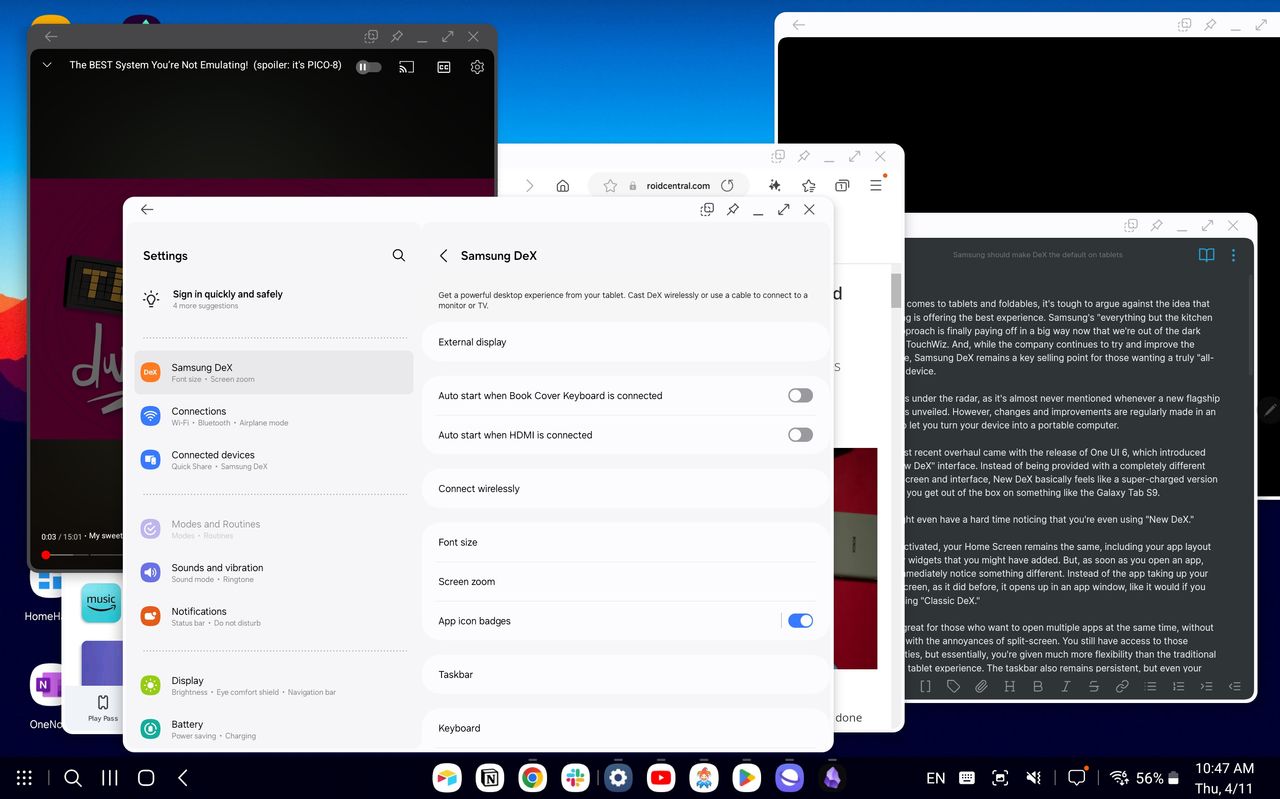Viewport: 1280px width, 799px height.
Task: Toggle Auto start when Book Cover Keyboard connected
Action: (800, 395)
